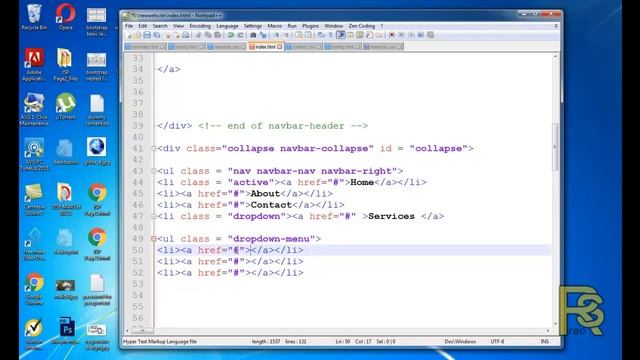Click the navbar-header comment on line 39
Screen dimensions: 640x360
point(283,126)
